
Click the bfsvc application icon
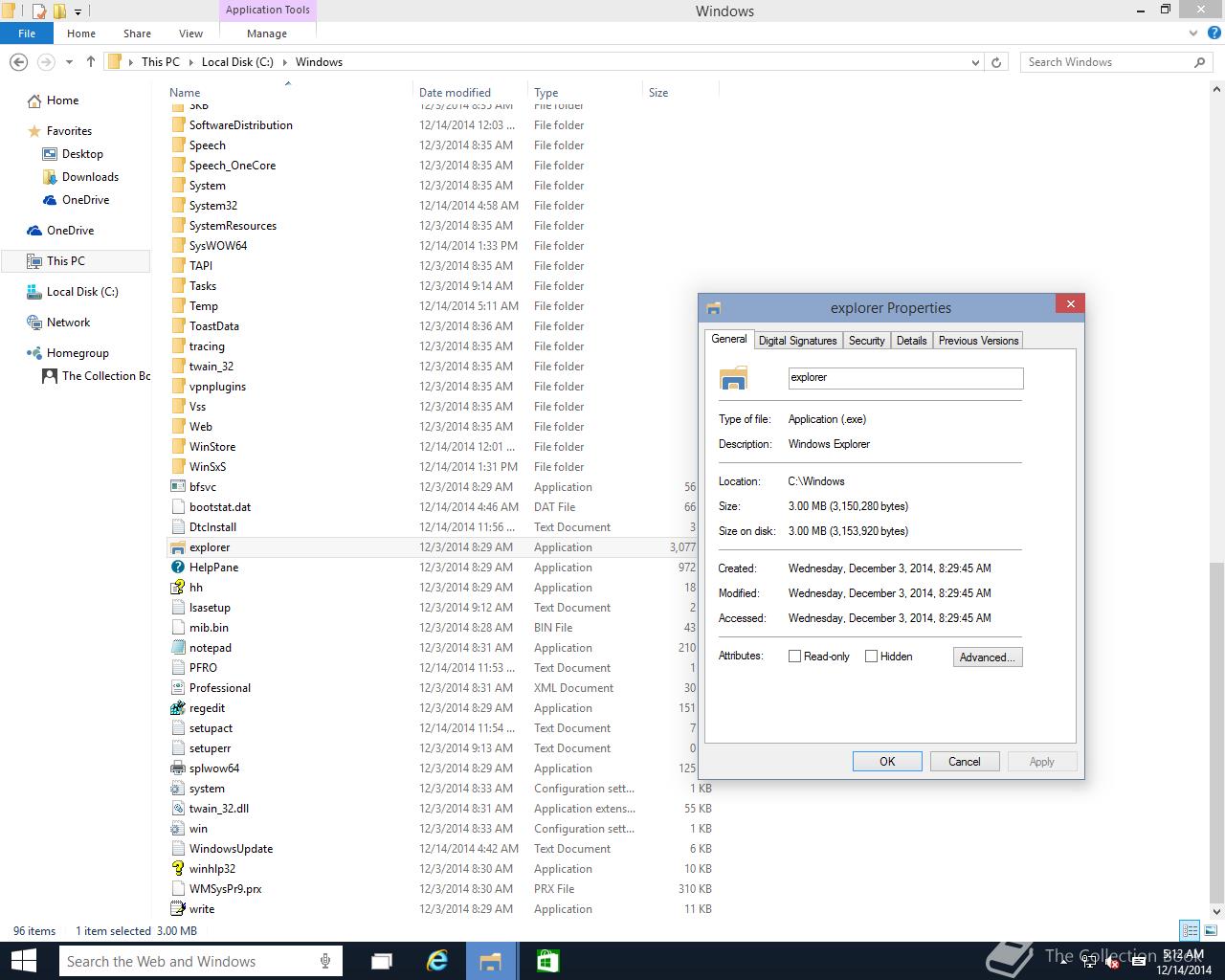coord(177,487)
